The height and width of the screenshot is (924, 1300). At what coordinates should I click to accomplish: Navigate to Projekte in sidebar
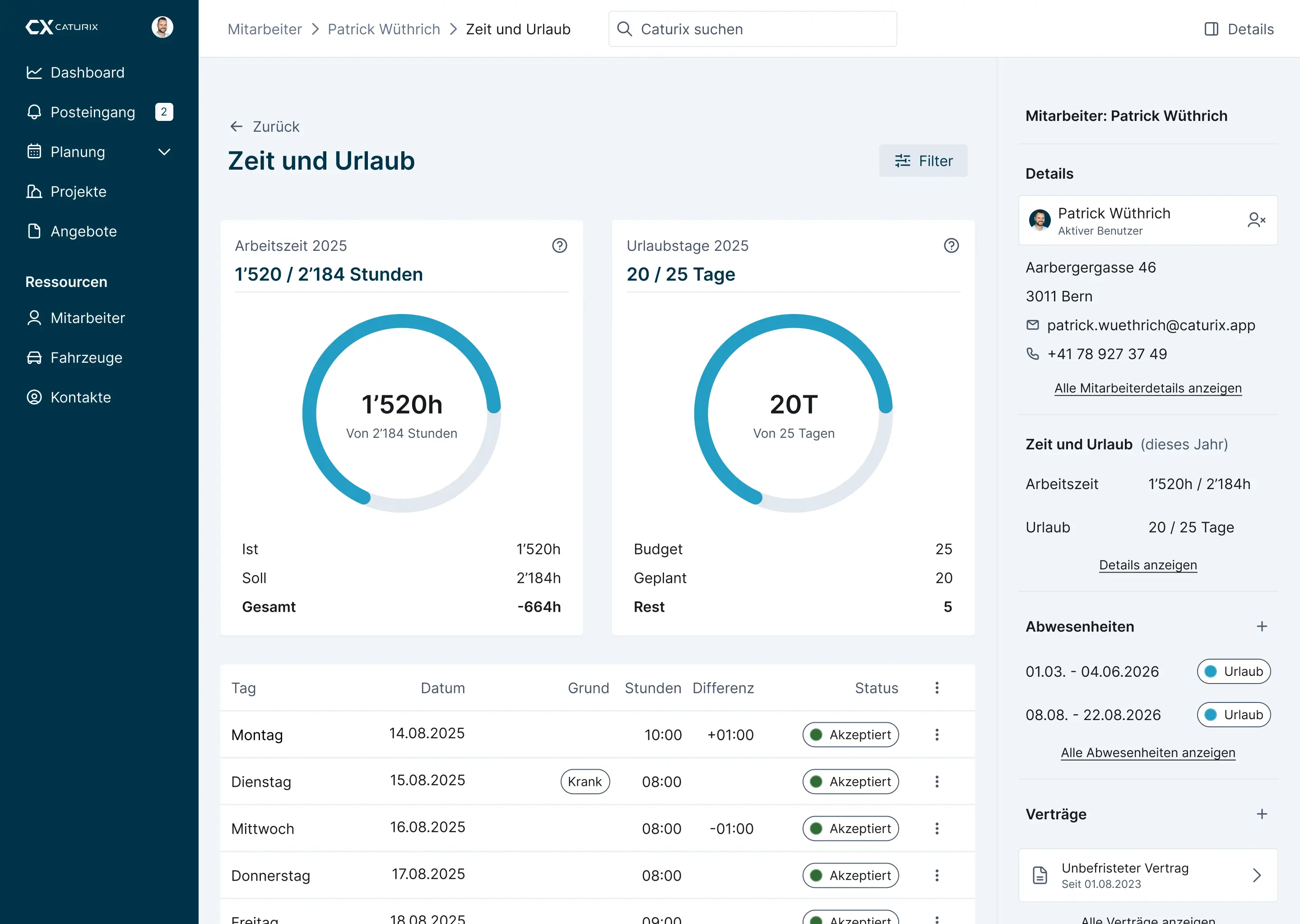(x=78, y=192)
